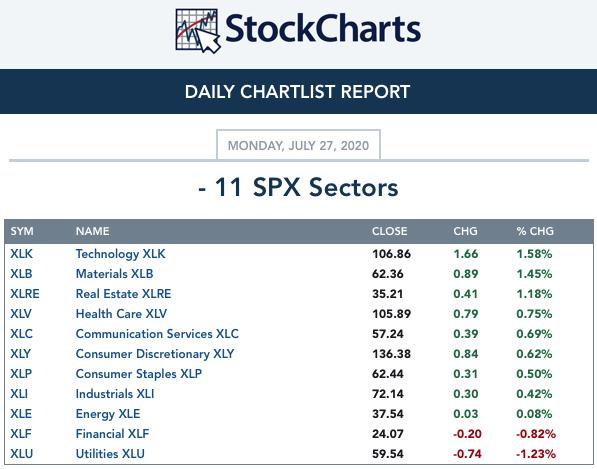Open the Materials XLB name link

coord(114,274)
